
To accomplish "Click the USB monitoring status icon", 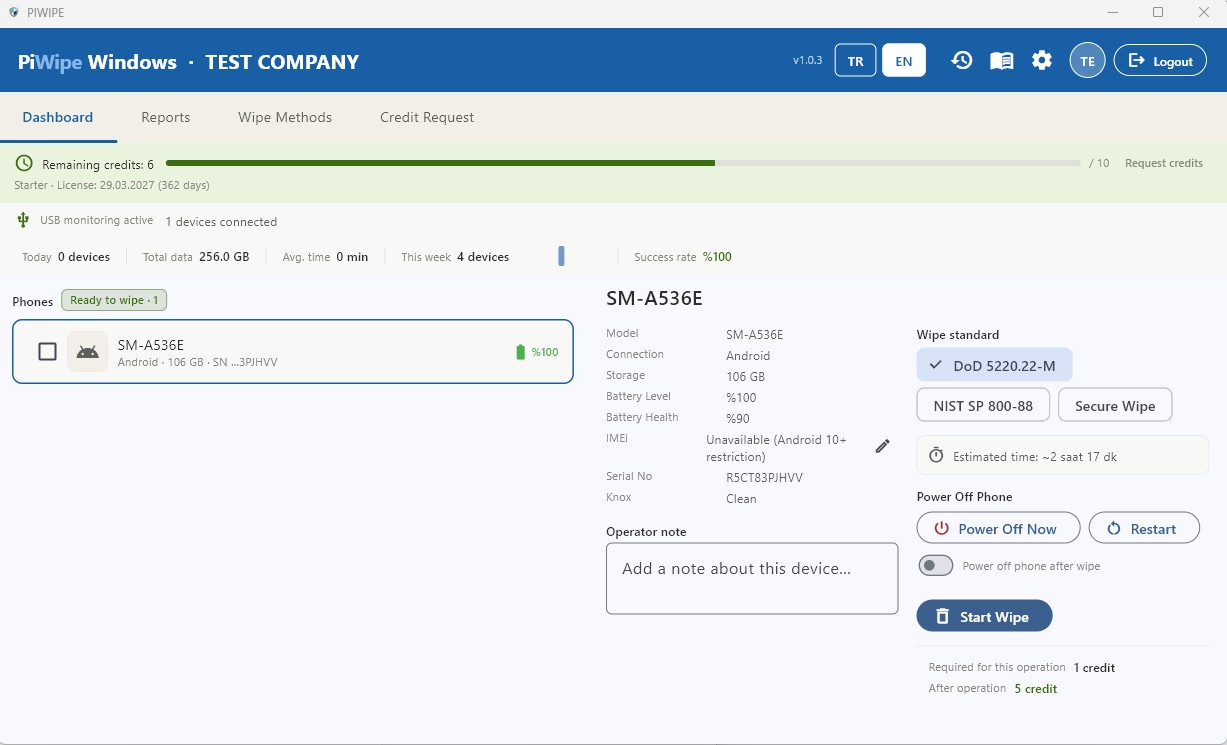I will (x=24, y=220).
